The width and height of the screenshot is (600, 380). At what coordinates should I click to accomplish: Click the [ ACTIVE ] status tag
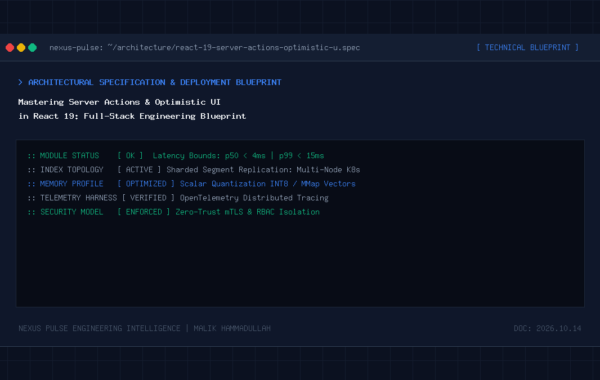tap(139, 170)
